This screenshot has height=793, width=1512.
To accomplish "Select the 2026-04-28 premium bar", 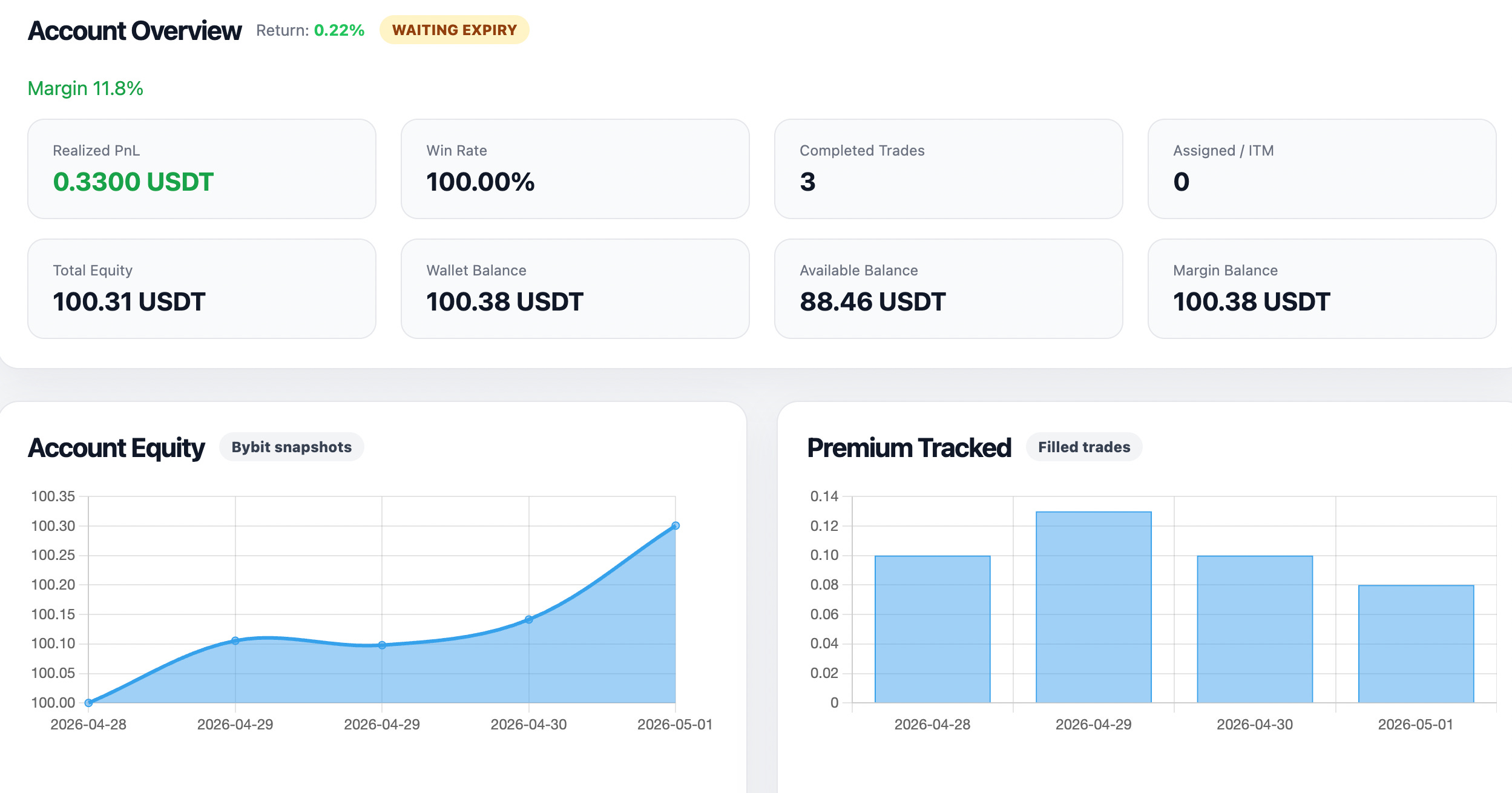I will click(932, 629).
